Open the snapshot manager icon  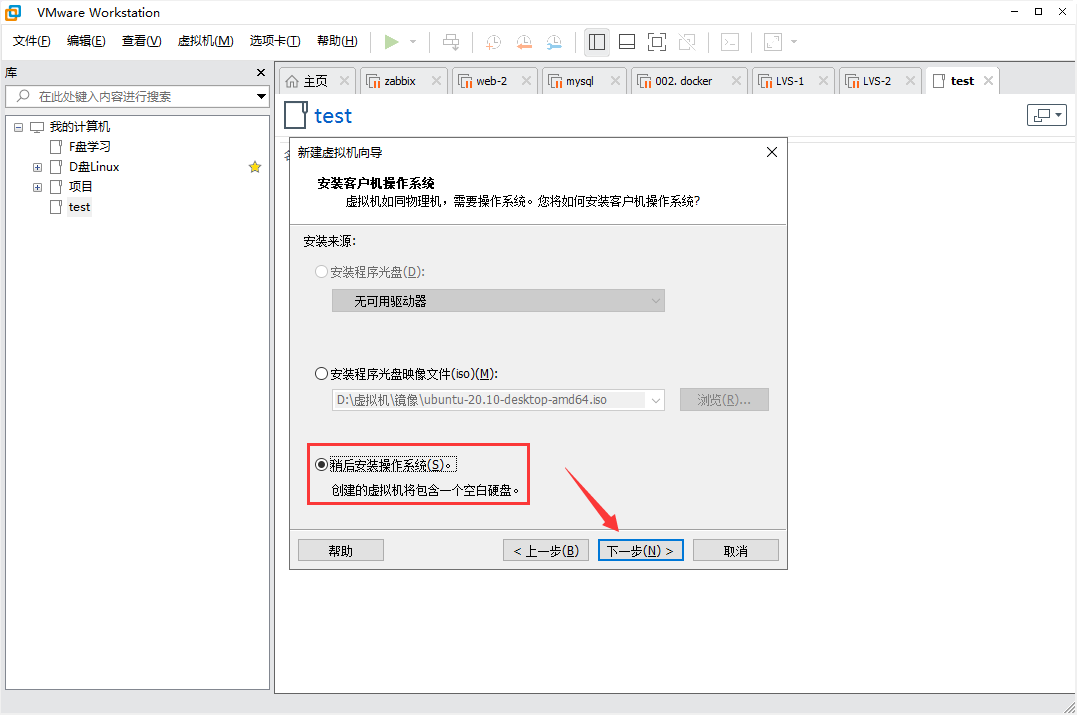[x=554, y=42]
